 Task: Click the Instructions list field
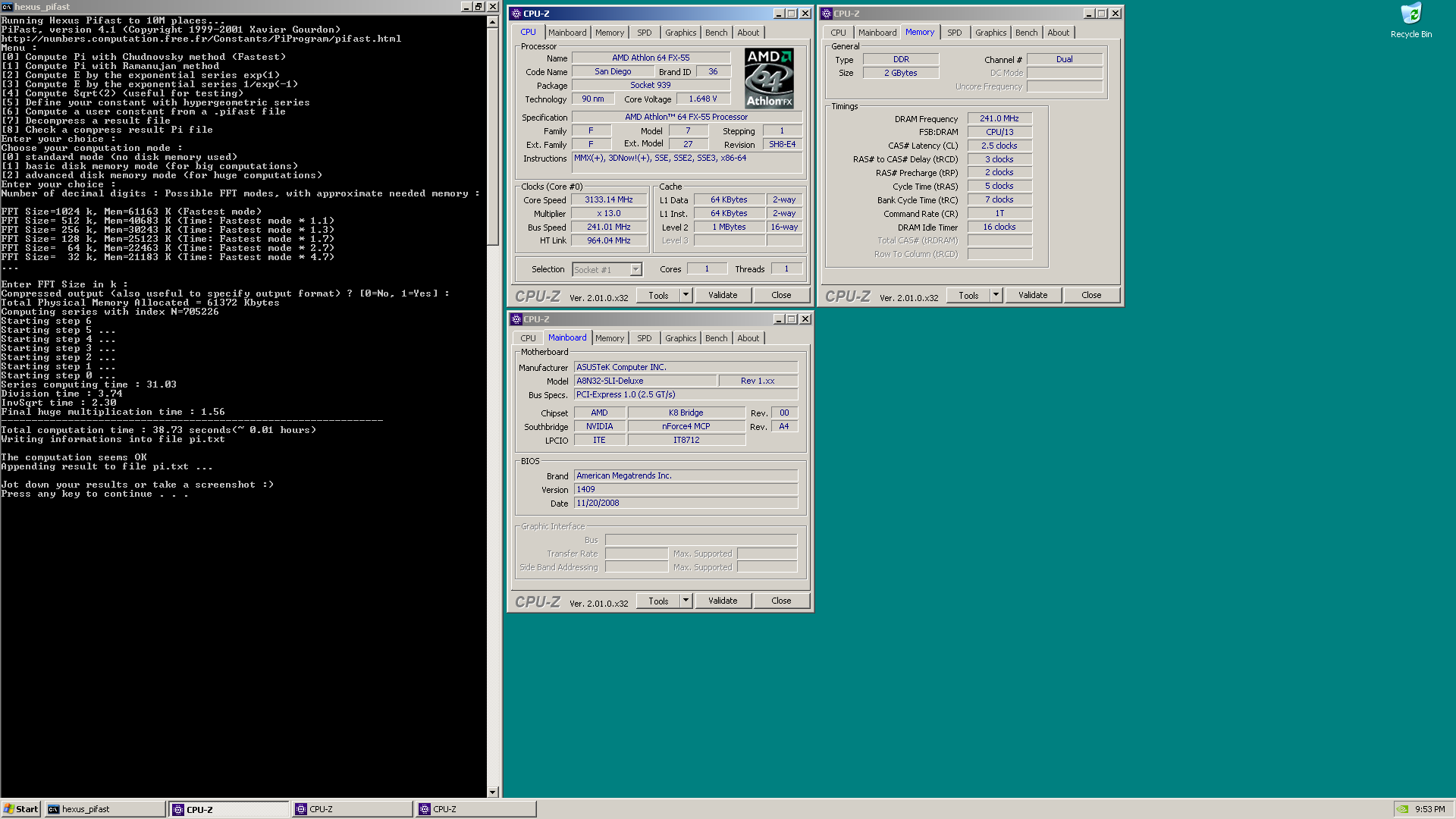point(687,162)
